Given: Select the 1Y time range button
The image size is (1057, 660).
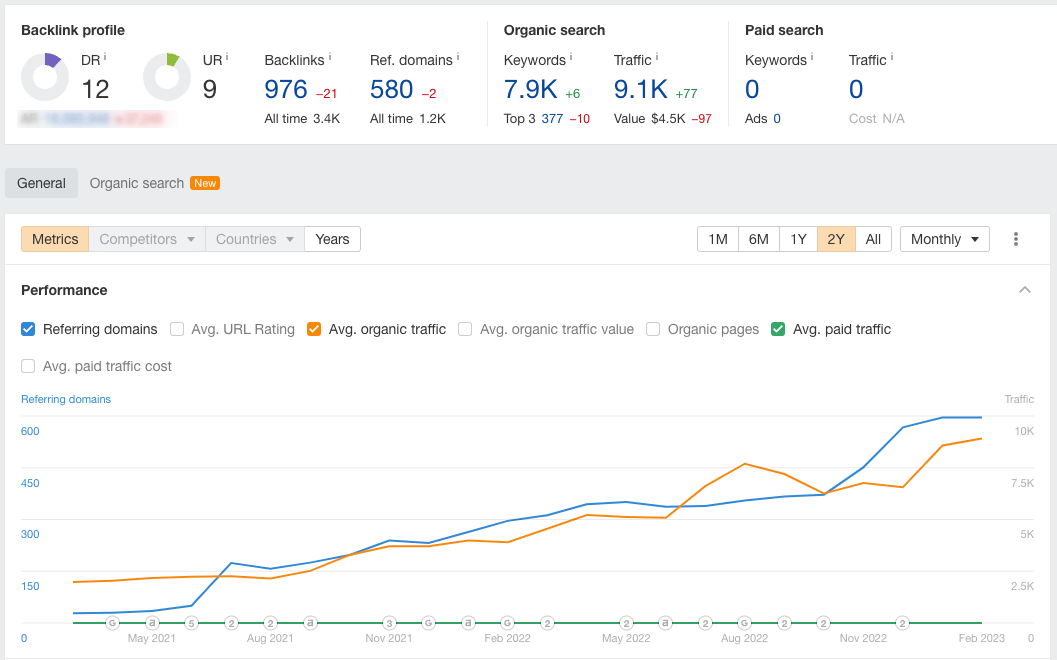Looking at the screenshot, I should [798, 239].
